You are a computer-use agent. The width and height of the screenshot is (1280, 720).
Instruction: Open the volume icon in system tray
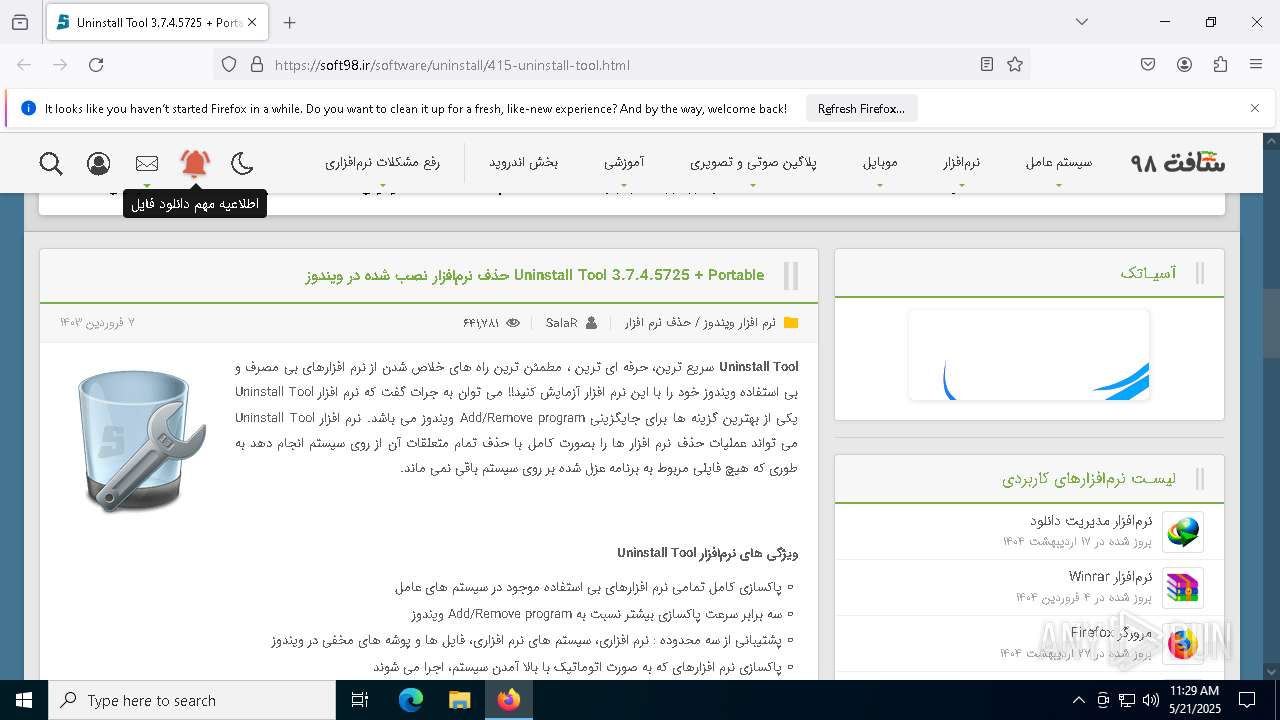click(1151, 700)
